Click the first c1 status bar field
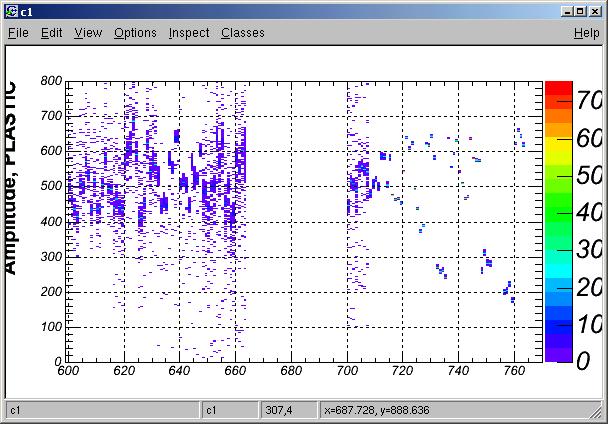This screenshot has width=608, height=424. [x=102, y=410]
